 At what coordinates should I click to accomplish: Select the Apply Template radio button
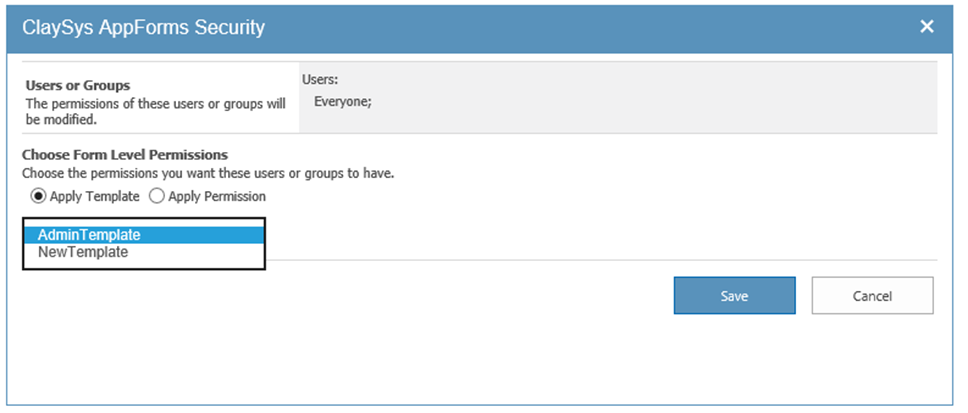pyautogui.click(x=39, y=196)
